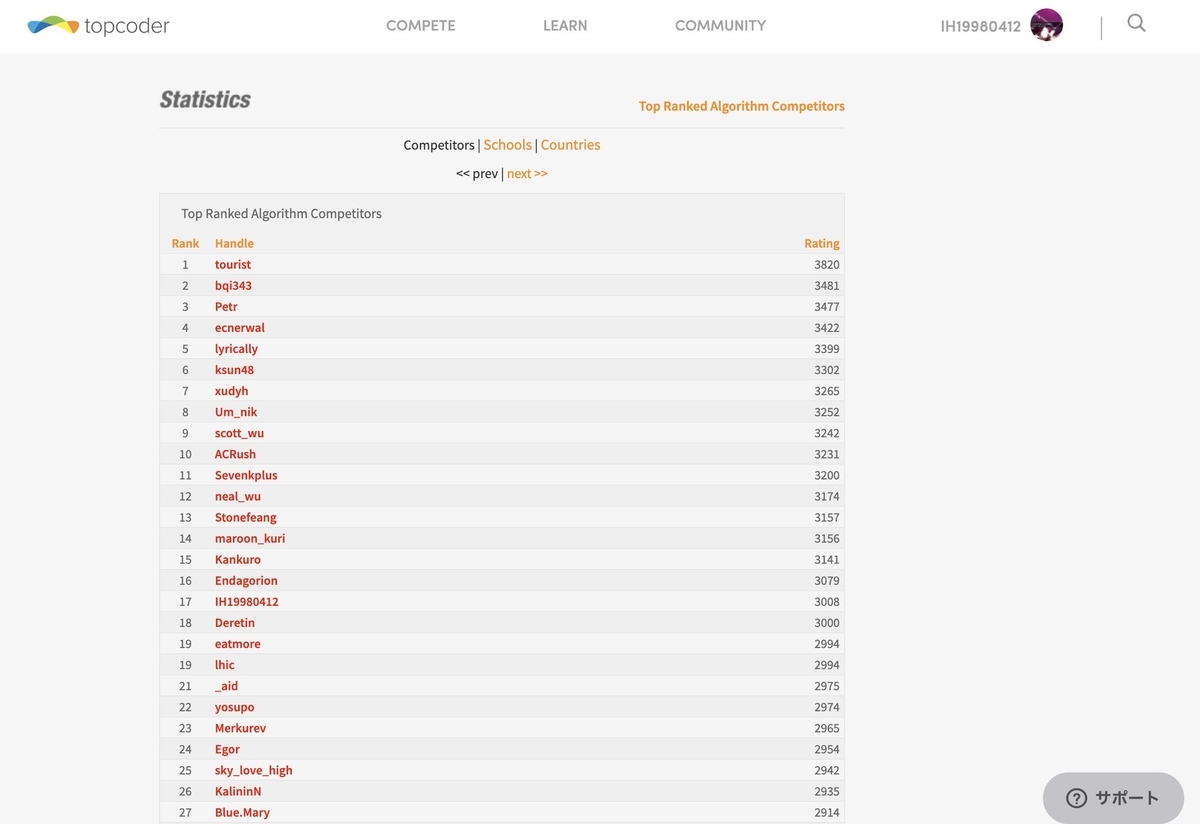Open eatmore's profile

(238, 644)
